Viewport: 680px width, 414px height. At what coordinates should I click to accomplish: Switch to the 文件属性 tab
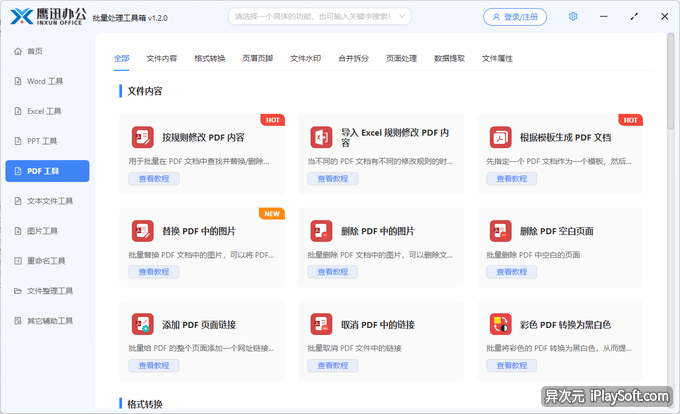point(497,58)
